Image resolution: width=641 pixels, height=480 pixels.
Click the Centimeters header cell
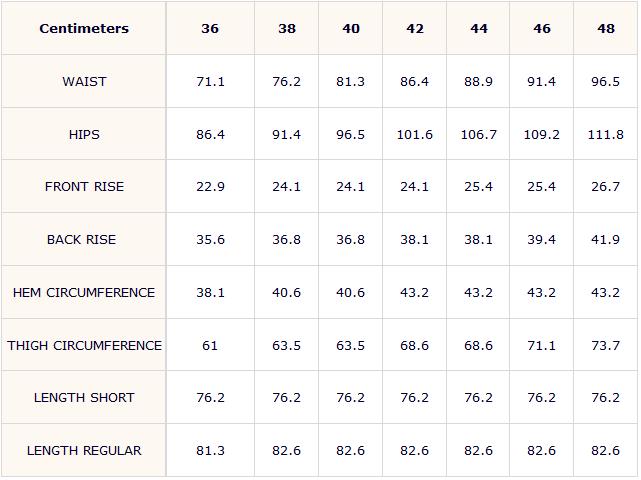coord(84,28)
